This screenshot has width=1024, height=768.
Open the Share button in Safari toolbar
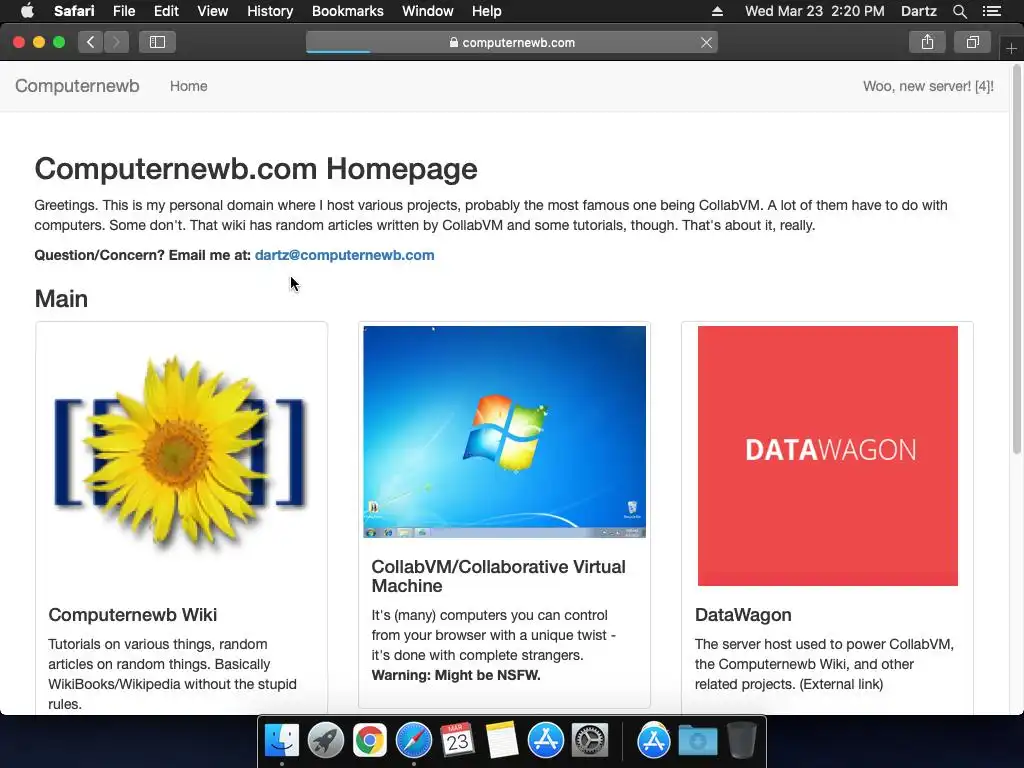[927, 42]
